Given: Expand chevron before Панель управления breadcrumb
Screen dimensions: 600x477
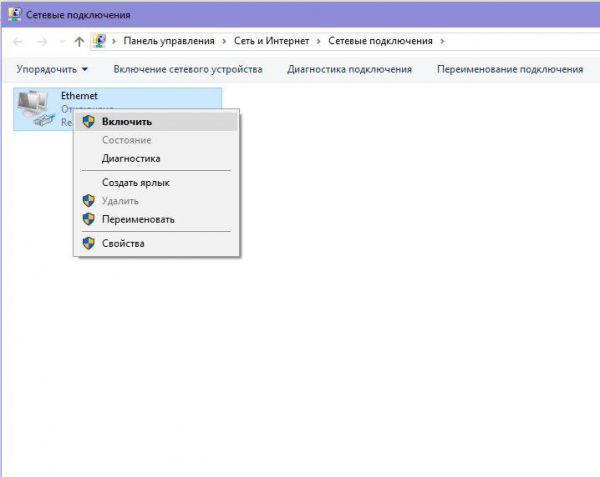Looking at the screenshot, I should (114, 41).
